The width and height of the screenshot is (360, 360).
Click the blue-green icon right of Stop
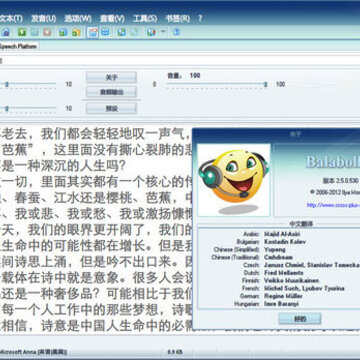coord(63,32)
